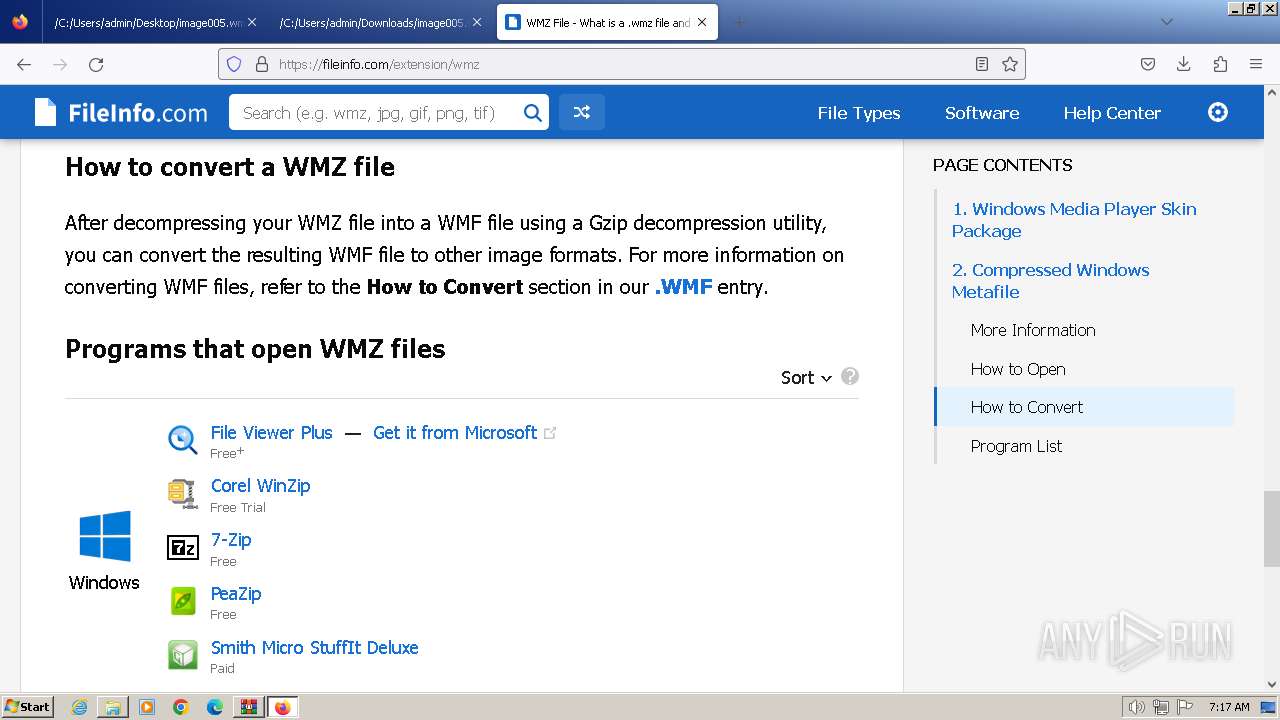
Task: Click the search magnifier button
Action: [x=533, y=113]
